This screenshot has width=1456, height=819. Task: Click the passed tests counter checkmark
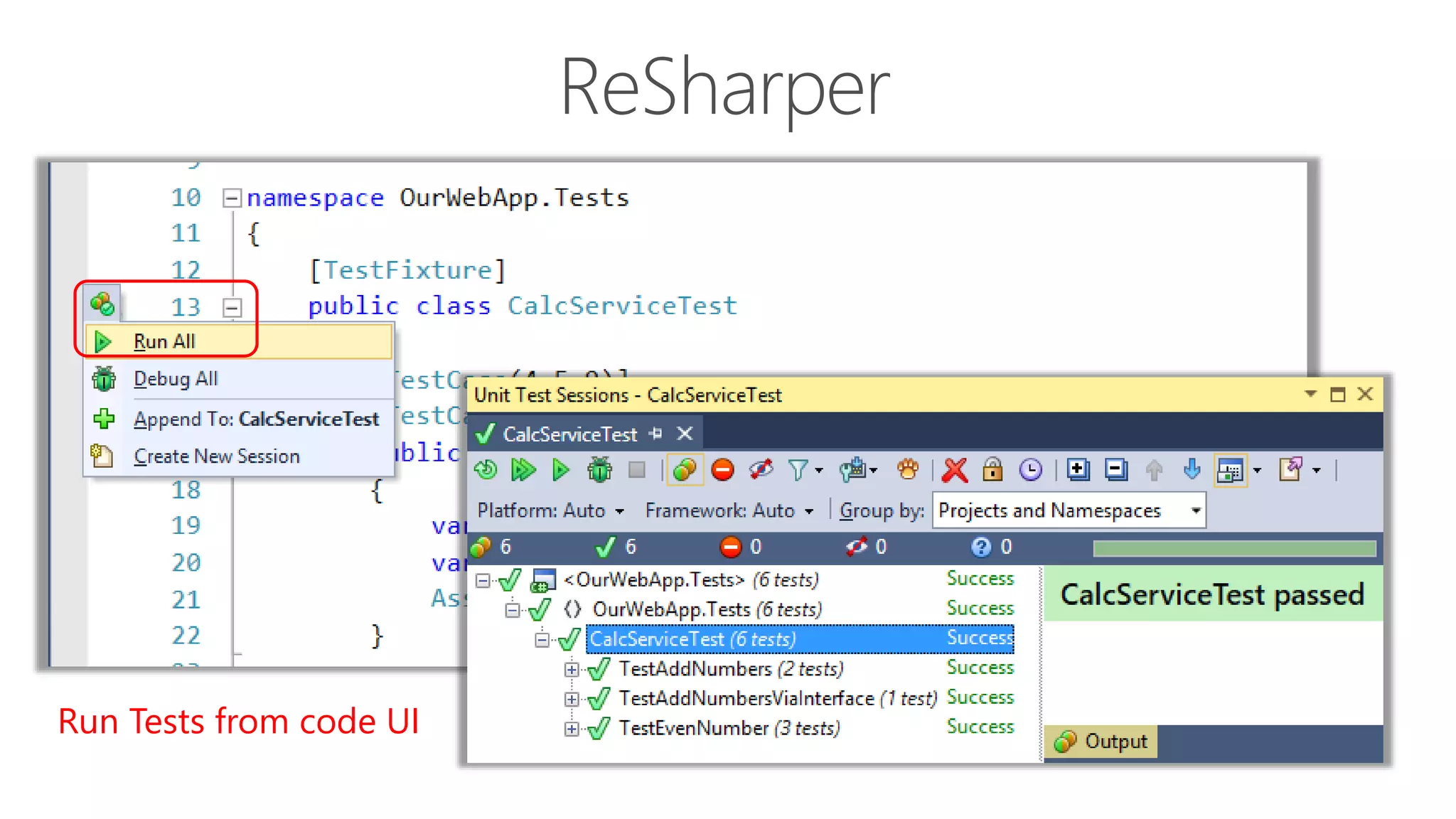[x=616, y=547]
